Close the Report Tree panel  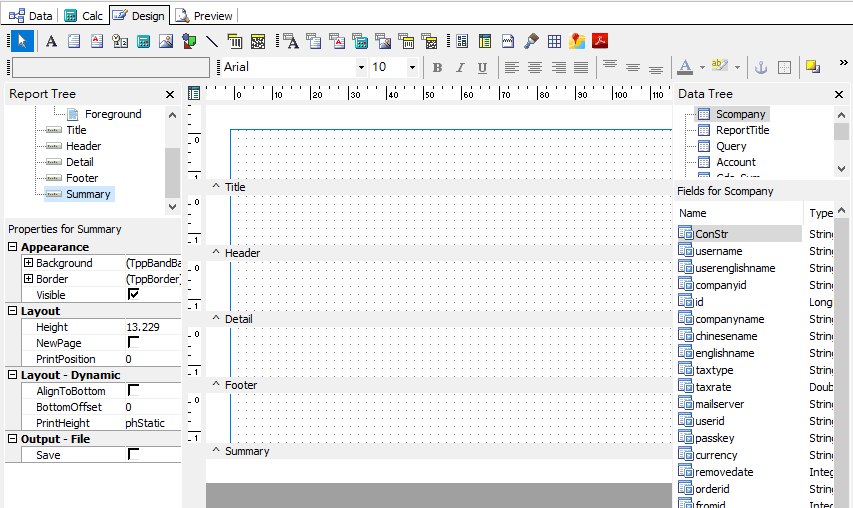(x=170, y=95)
